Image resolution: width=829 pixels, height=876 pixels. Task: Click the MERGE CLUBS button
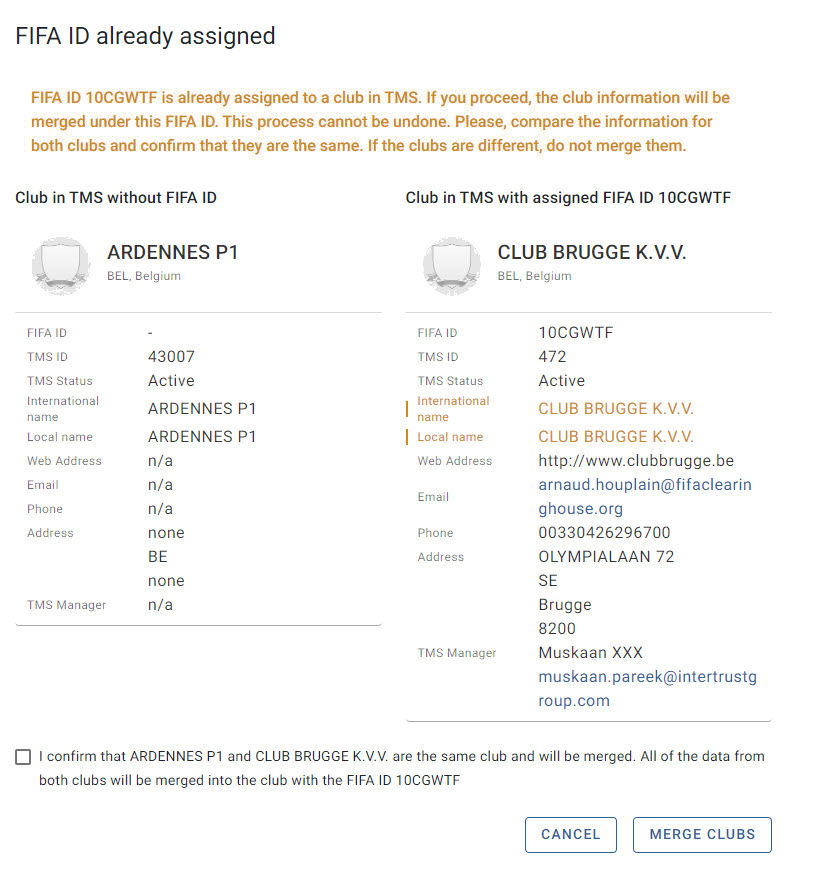pos(702,835)
